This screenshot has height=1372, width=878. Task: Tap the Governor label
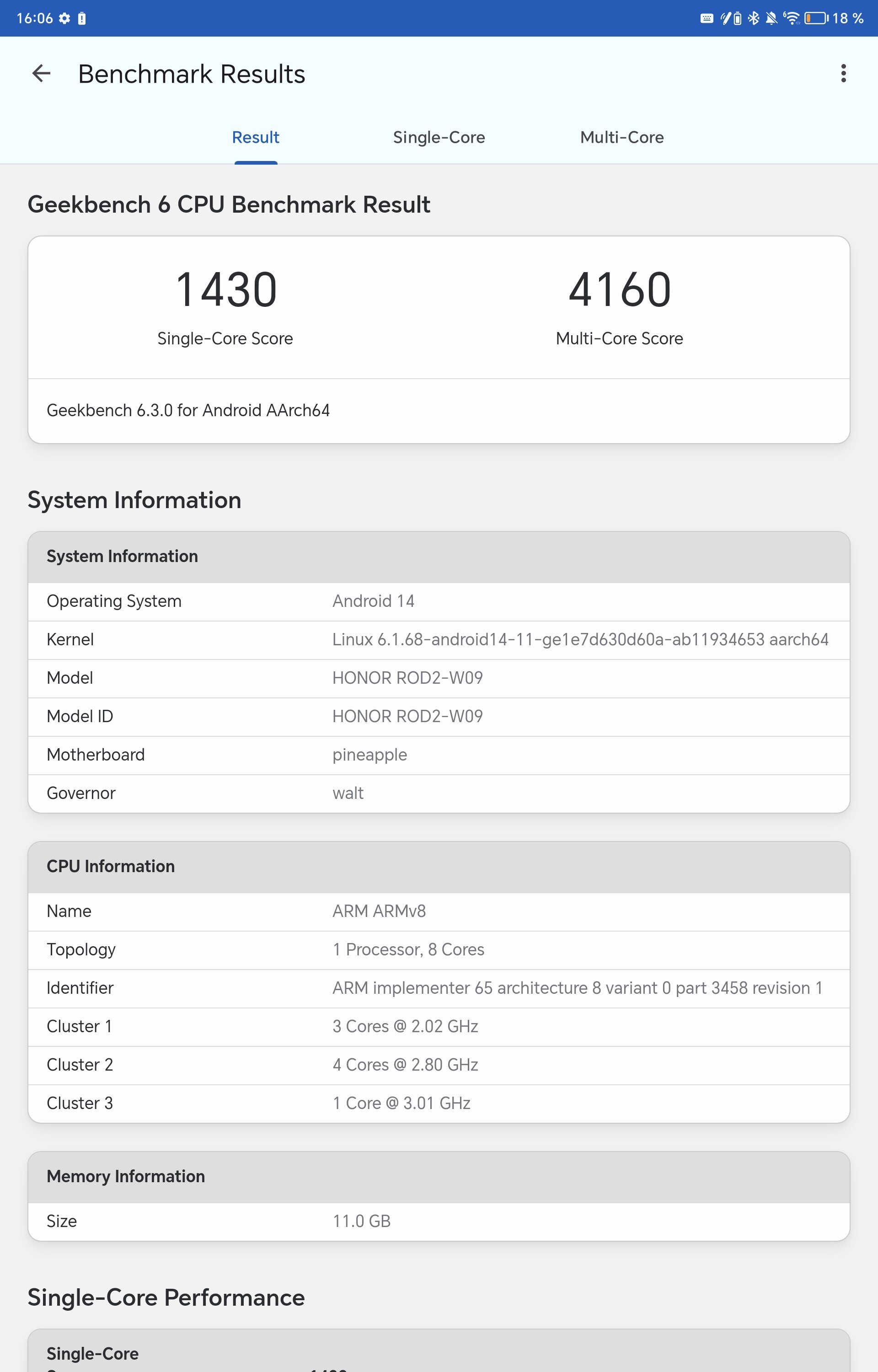tap(81, 793)
